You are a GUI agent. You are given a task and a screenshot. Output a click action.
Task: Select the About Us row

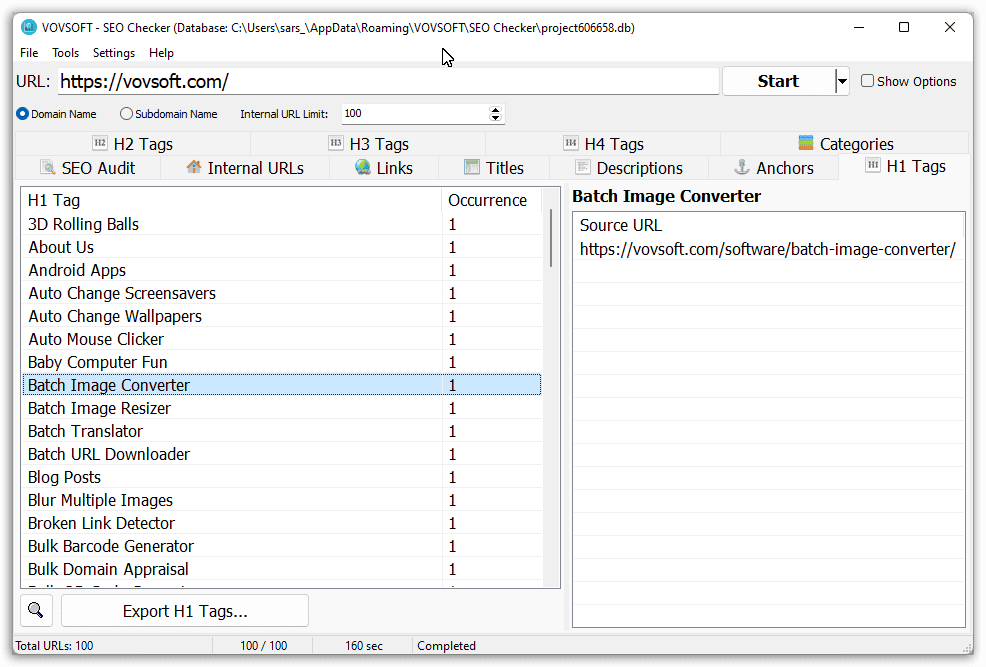pyautogui.click(x=282, y=247)
